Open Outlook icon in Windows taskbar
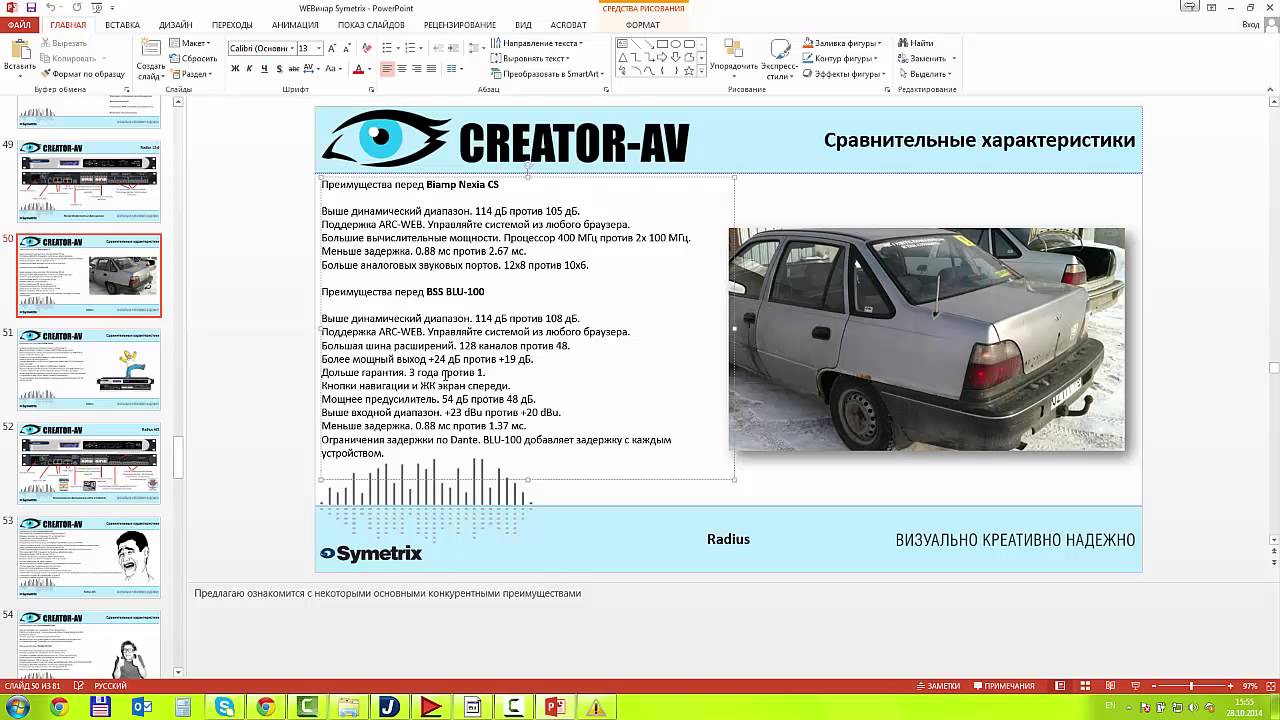1280x720 pixels. pyautogui.click(x=142, y=707)
